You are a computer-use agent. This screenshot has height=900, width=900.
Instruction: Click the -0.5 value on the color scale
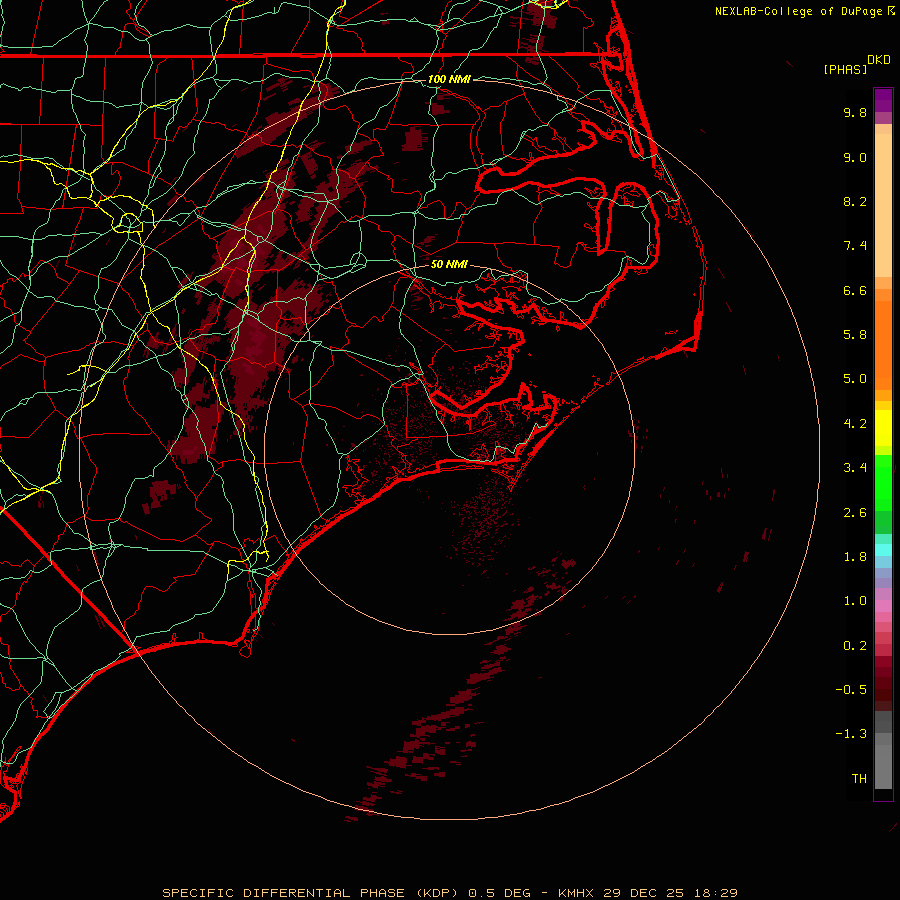point(851,690)
